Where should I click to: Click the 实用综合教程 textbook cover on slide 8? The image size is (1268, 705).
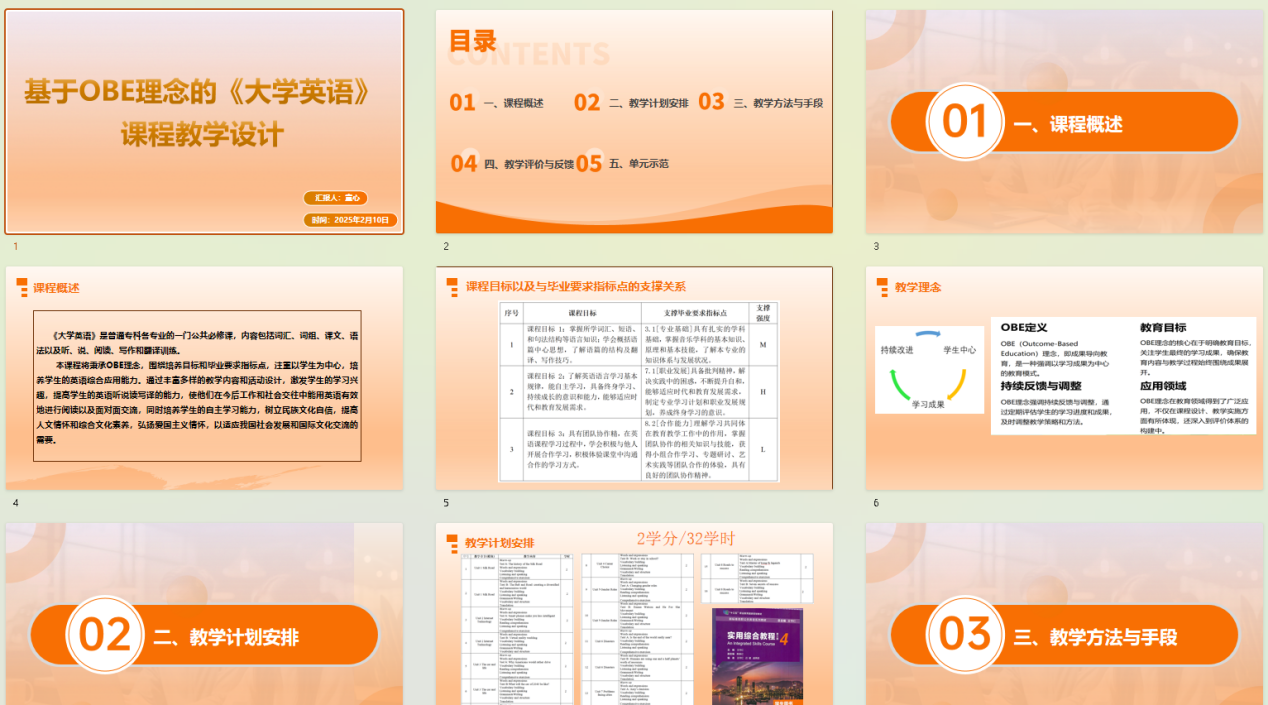click(757, 656)
